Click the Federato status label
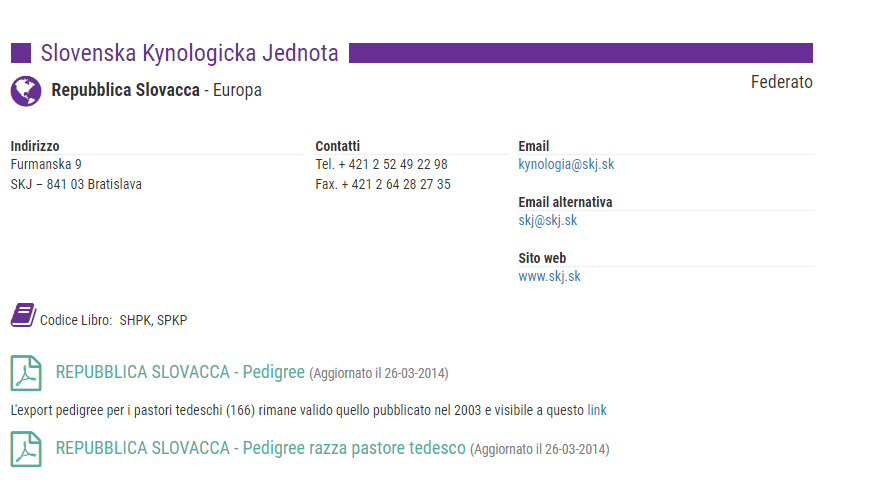The height and width of the screenshot is (480, 890). click(782, 82)
